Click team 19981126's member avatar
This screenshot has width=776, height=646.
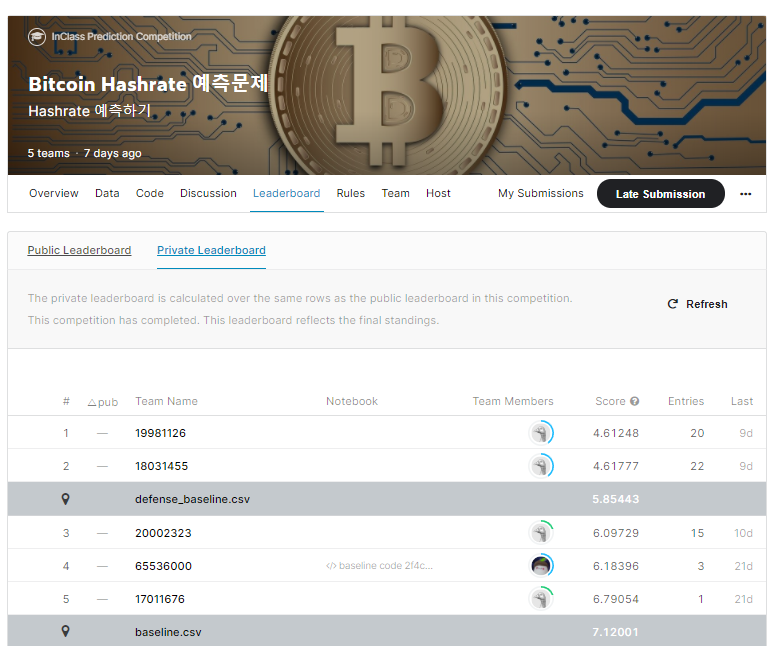pos(540,433)
